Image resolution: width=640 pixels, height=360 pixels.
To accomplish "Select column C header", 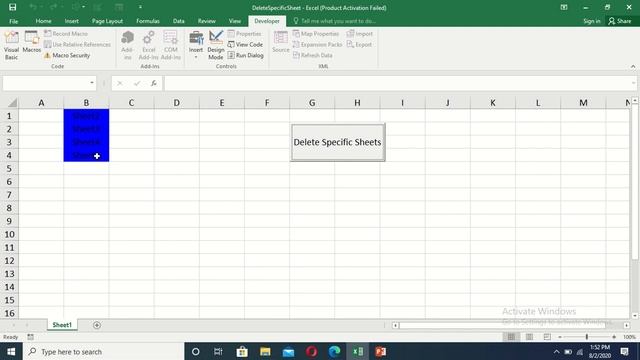I will (131, 103).
